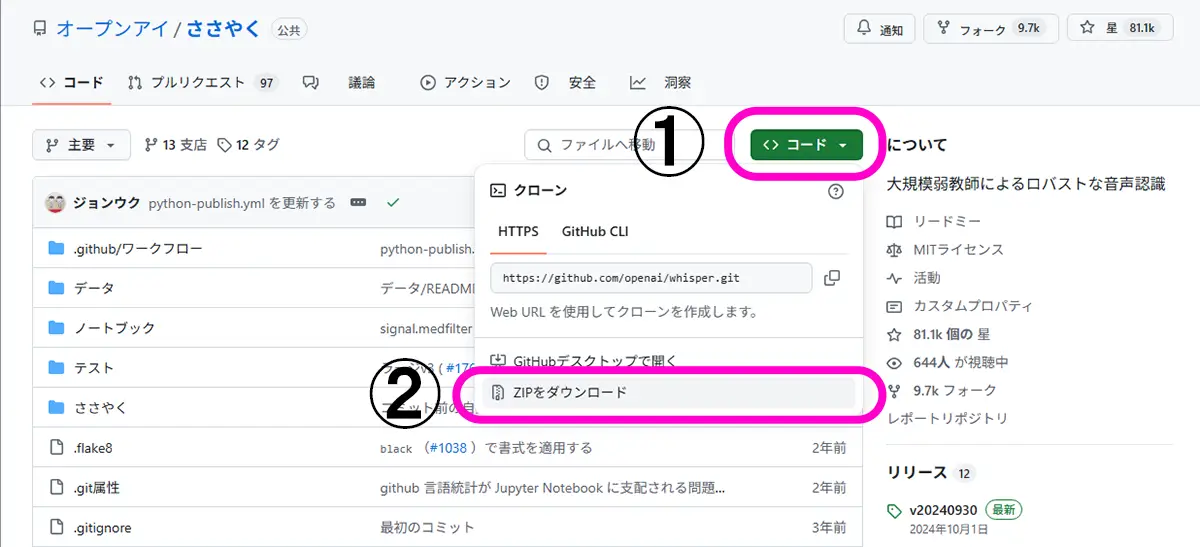Open ささやく repository name link

point(223,29)
